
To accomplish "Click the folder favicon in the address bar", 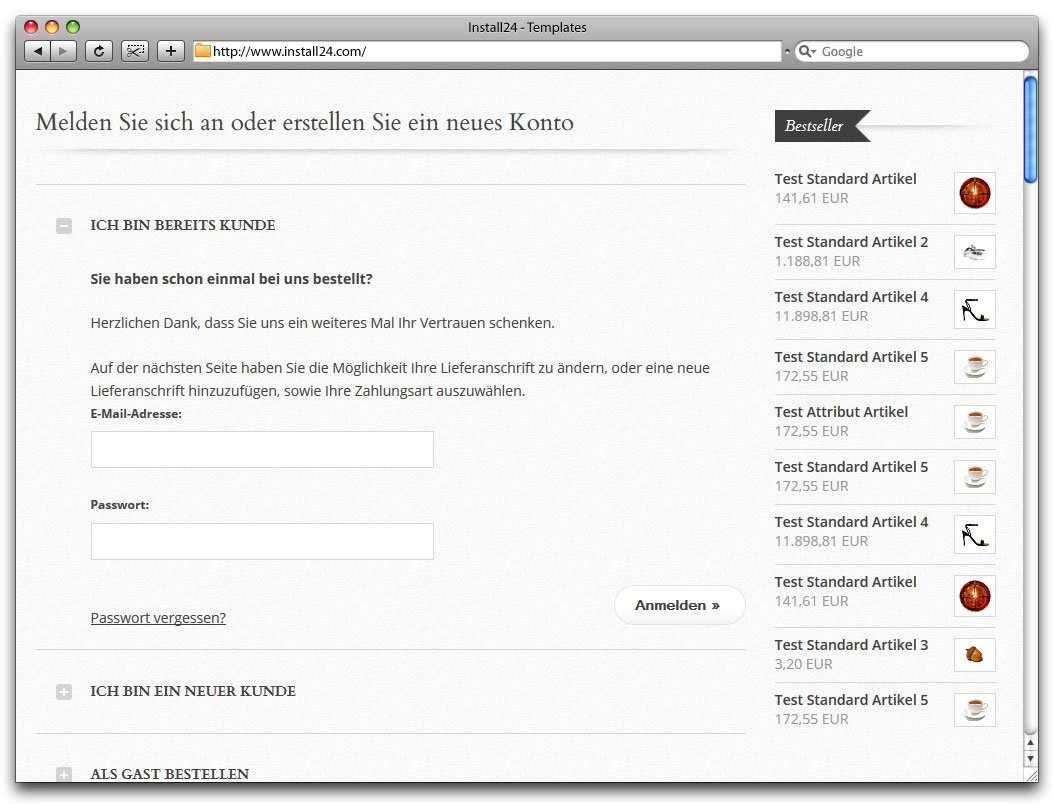I will click(x=202, y=51).
